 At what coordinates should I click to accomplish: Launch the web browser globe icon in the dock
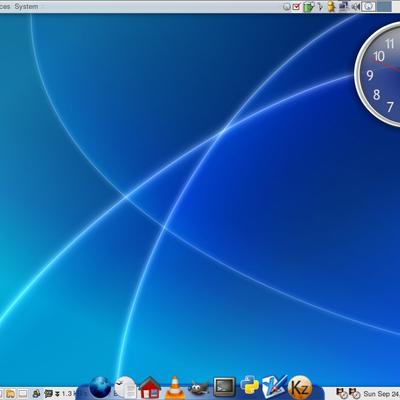click(x=100, y=388)
